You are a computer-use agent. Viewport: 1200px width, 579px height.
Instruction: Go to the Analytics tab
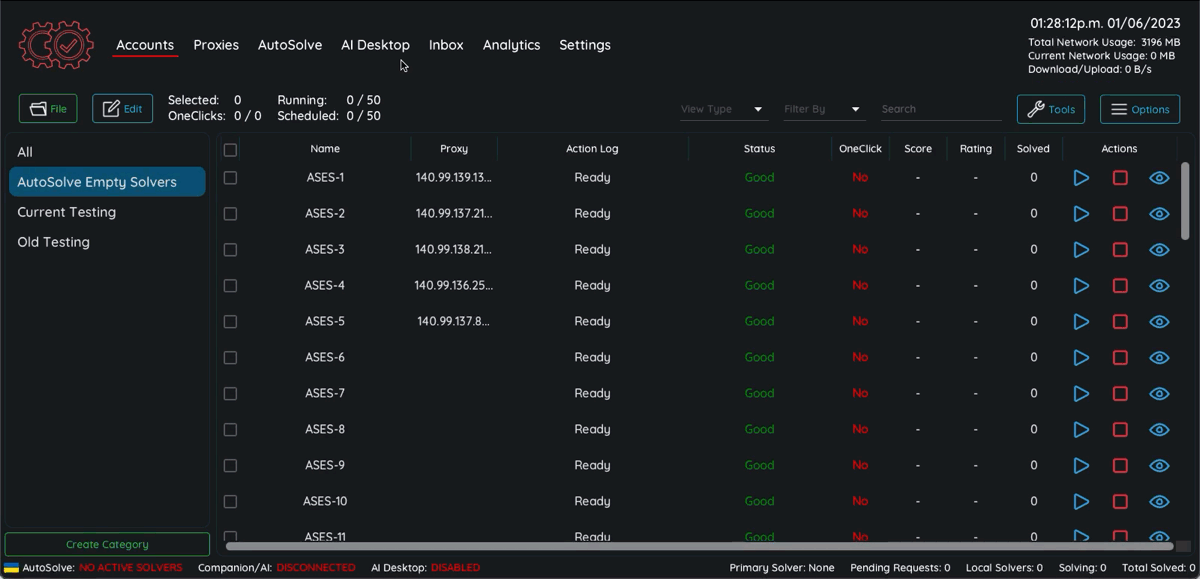[x=511, y=45]
